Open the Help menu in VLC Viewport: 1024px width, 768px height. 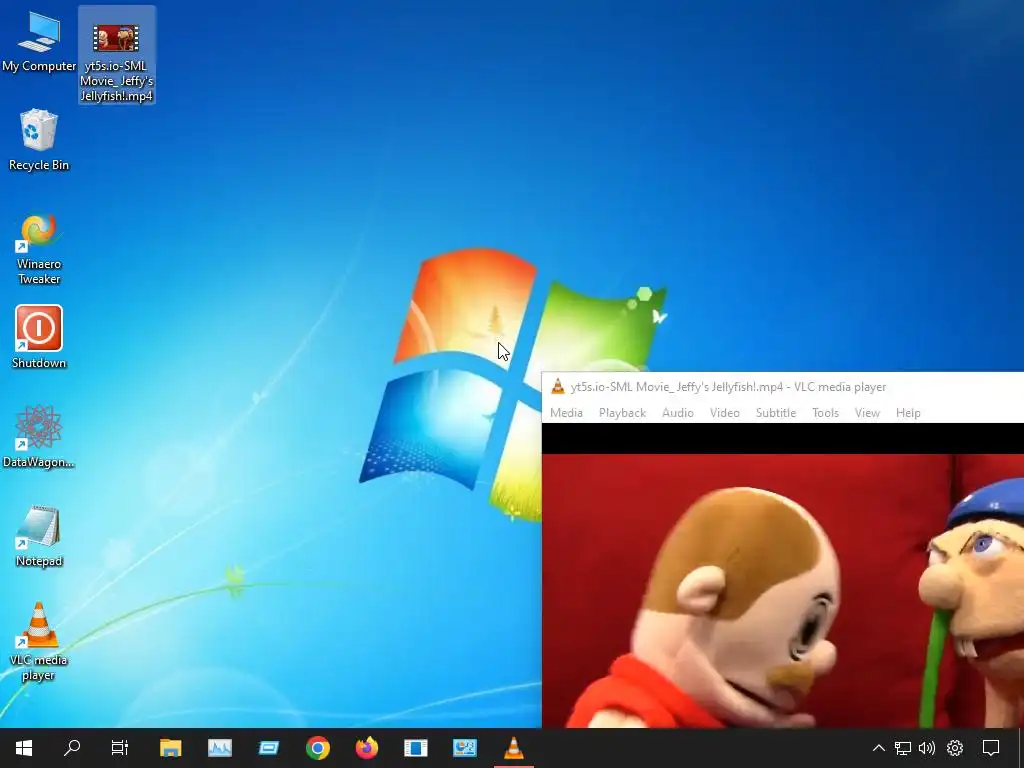908,413
